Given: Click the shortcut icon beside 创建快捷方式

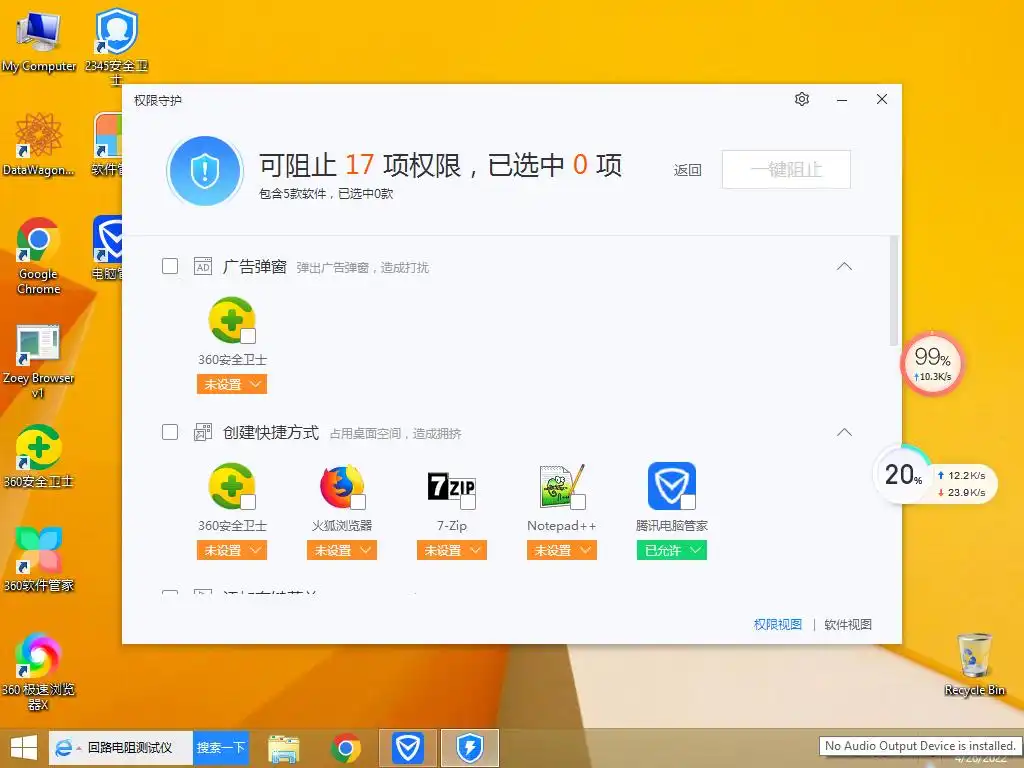Looking at the screenshot, I should (x=203, y=432).
